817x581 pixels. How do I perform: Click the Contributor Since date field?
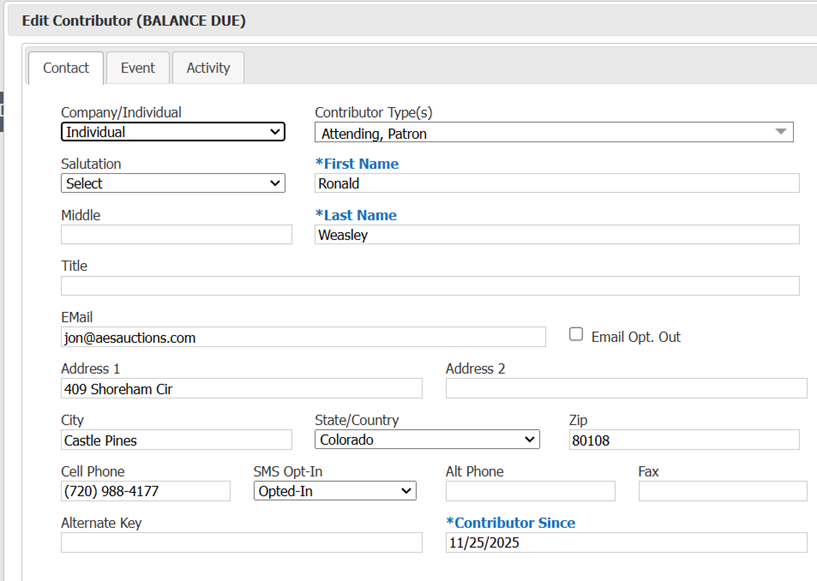tap(626, 543)
